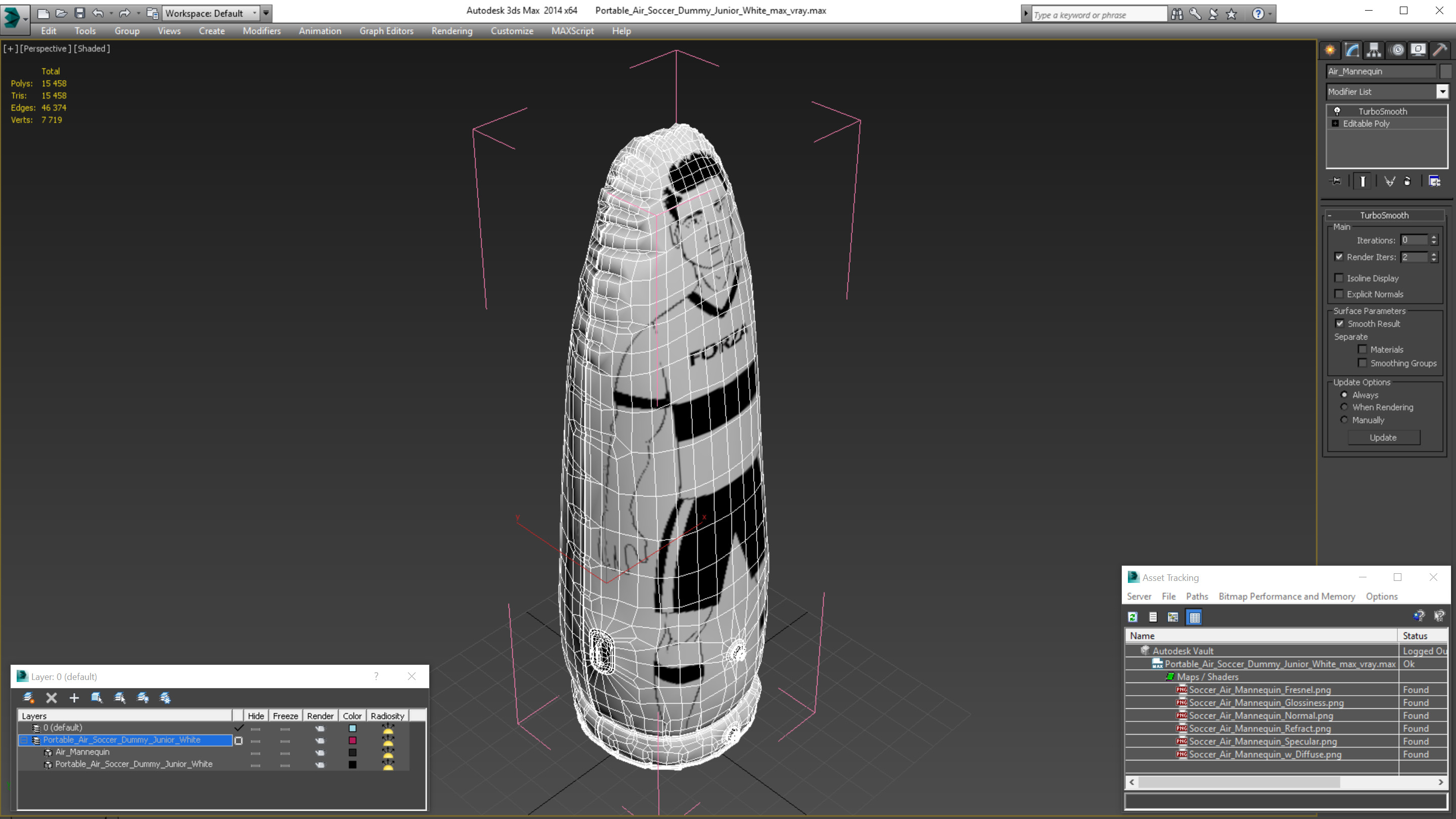Open status log icon in Asset Tracking
The image size is (1456, 819).
(x=1153, y=617)
